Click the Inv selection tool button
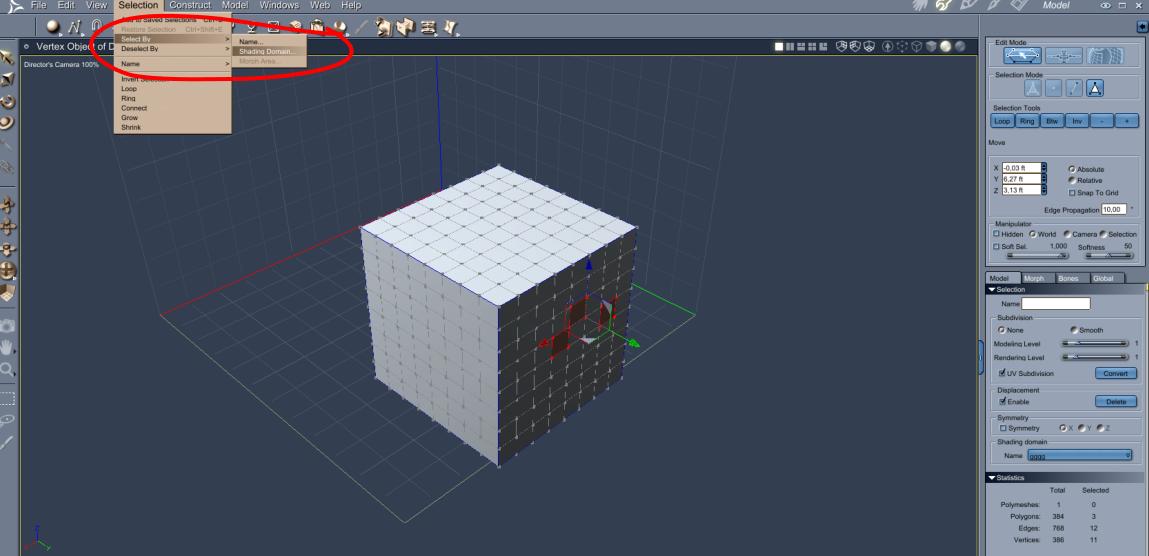 [1076, 121]
